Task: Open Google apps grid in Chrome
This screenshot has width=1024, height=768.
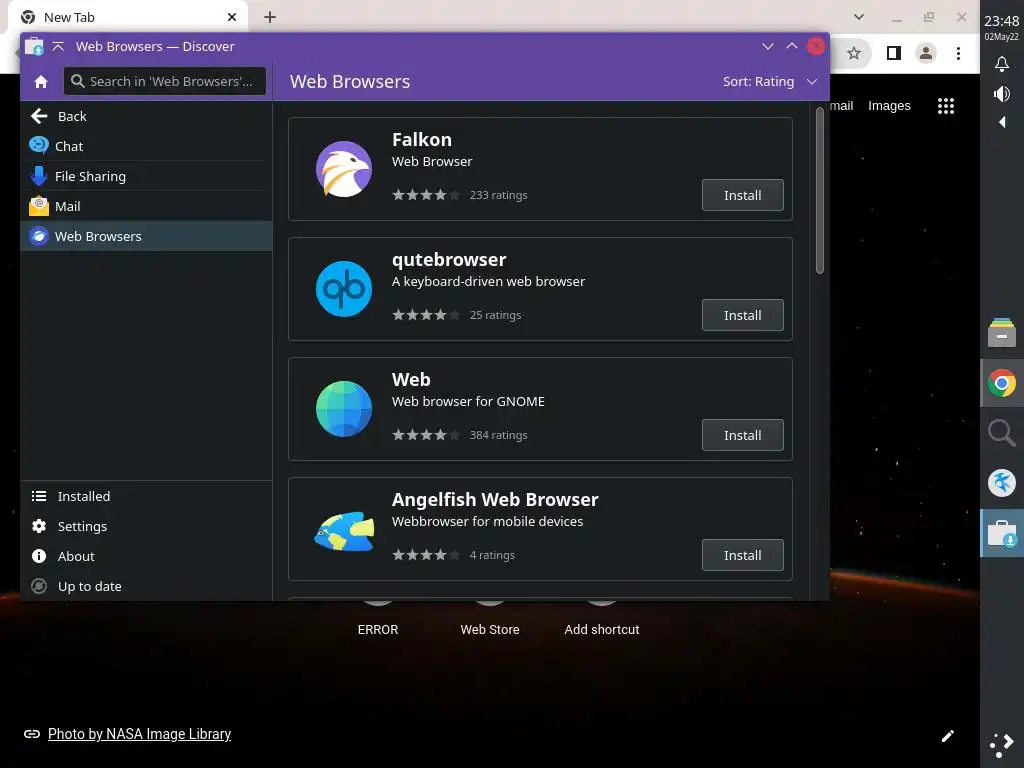Action: [946, 106]
